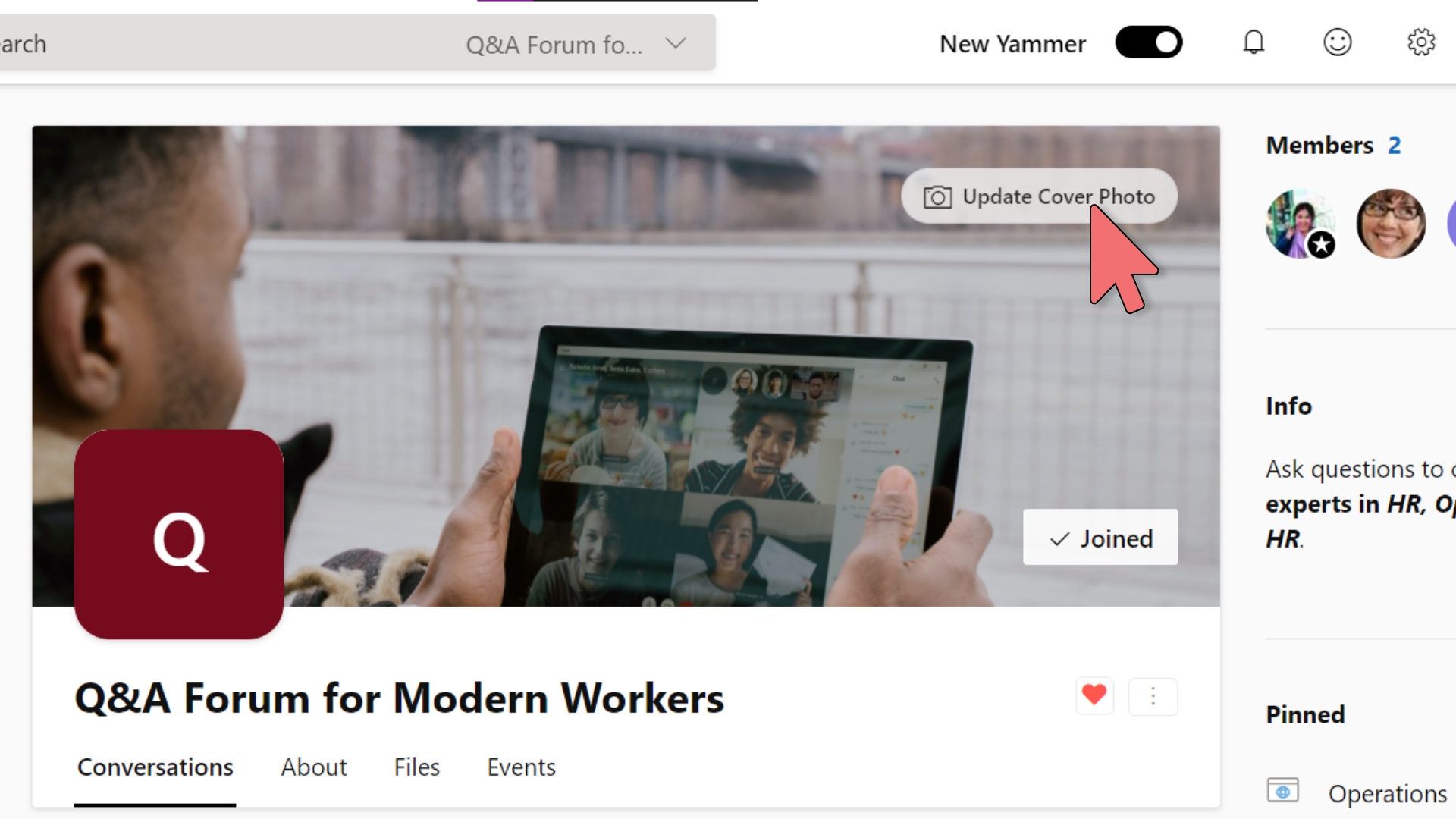Viewport: 1456px width, 819px height.
Task: Switch to the Files tab
Action: pos(417,767)
